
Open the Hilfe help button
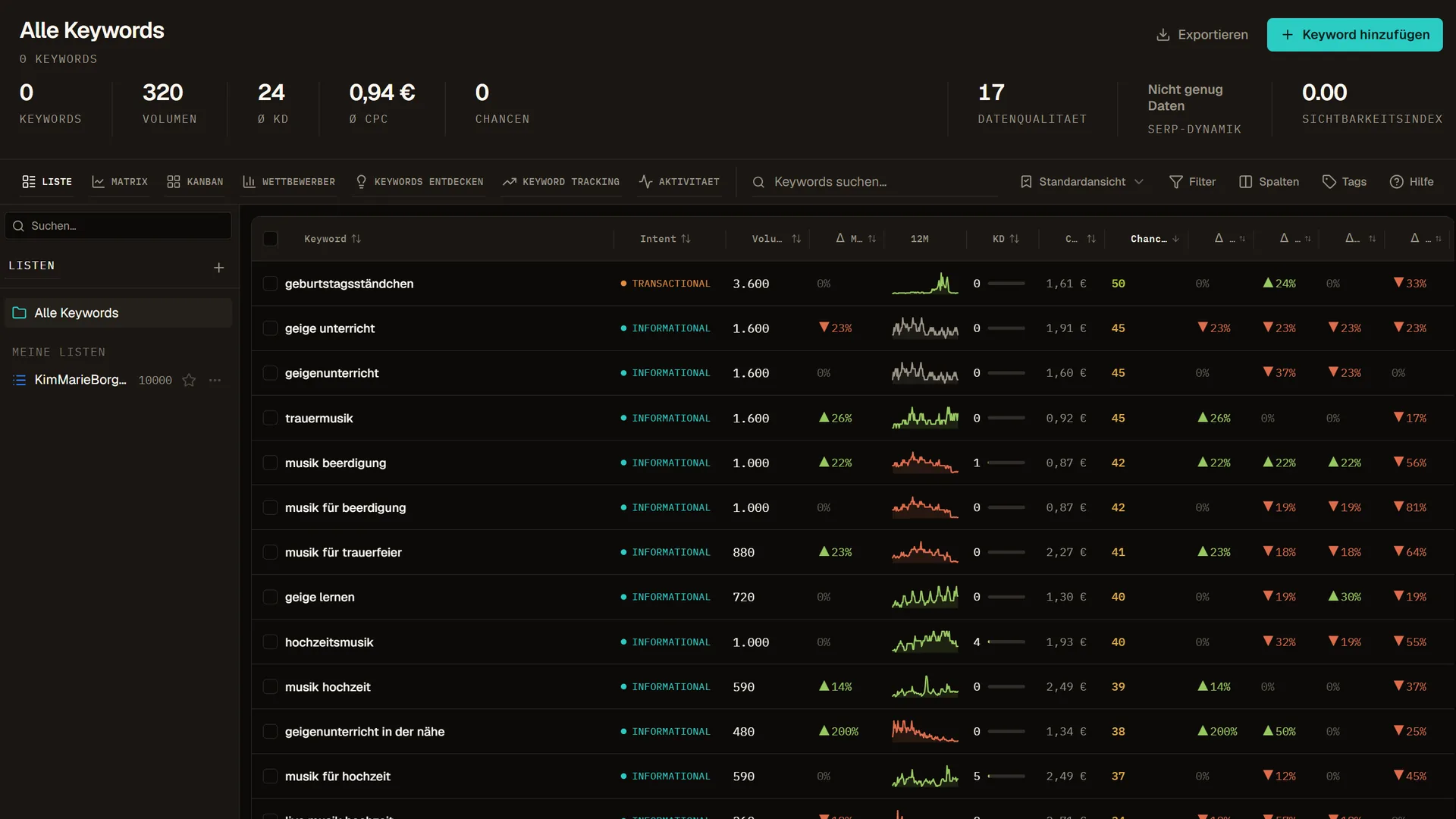pyautogui.click(x=1412, y=182)
